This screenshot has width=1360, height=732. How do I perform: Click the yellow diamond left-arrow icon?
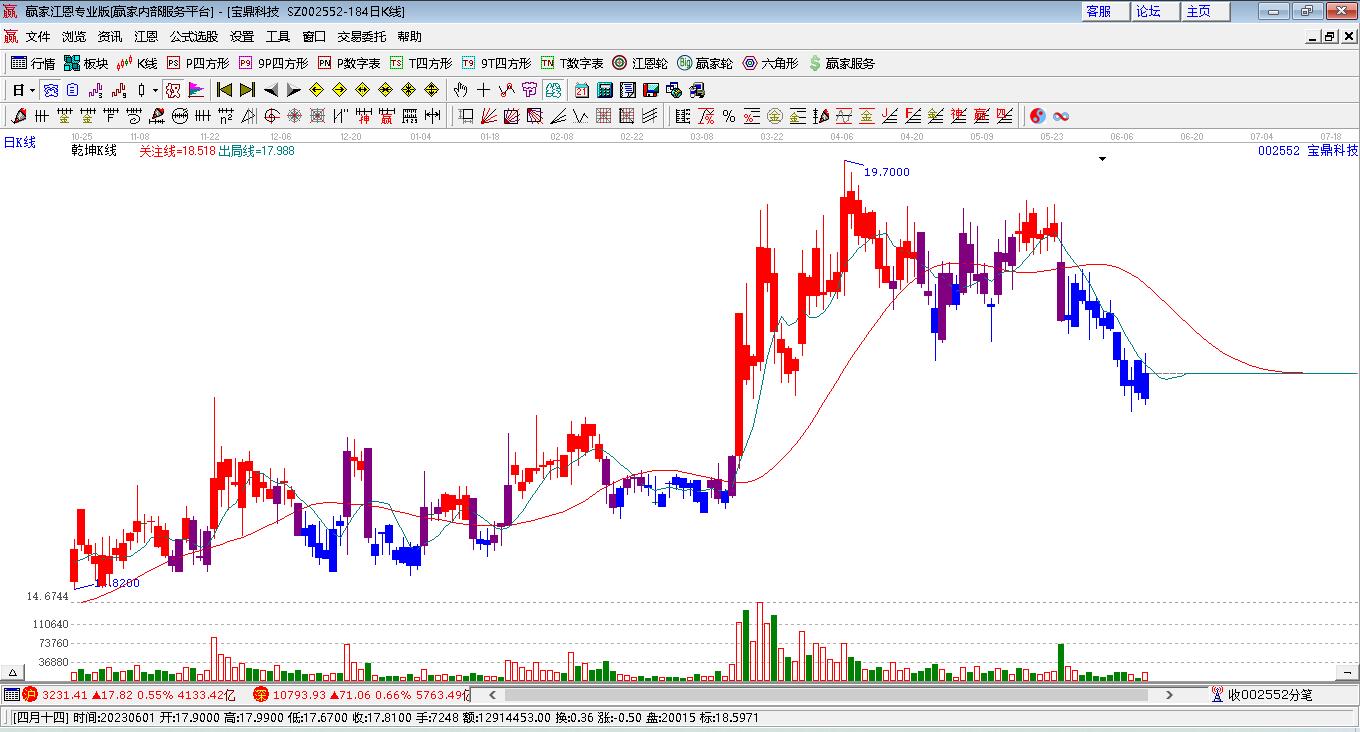pyautogui.click(x=316, y=90)
